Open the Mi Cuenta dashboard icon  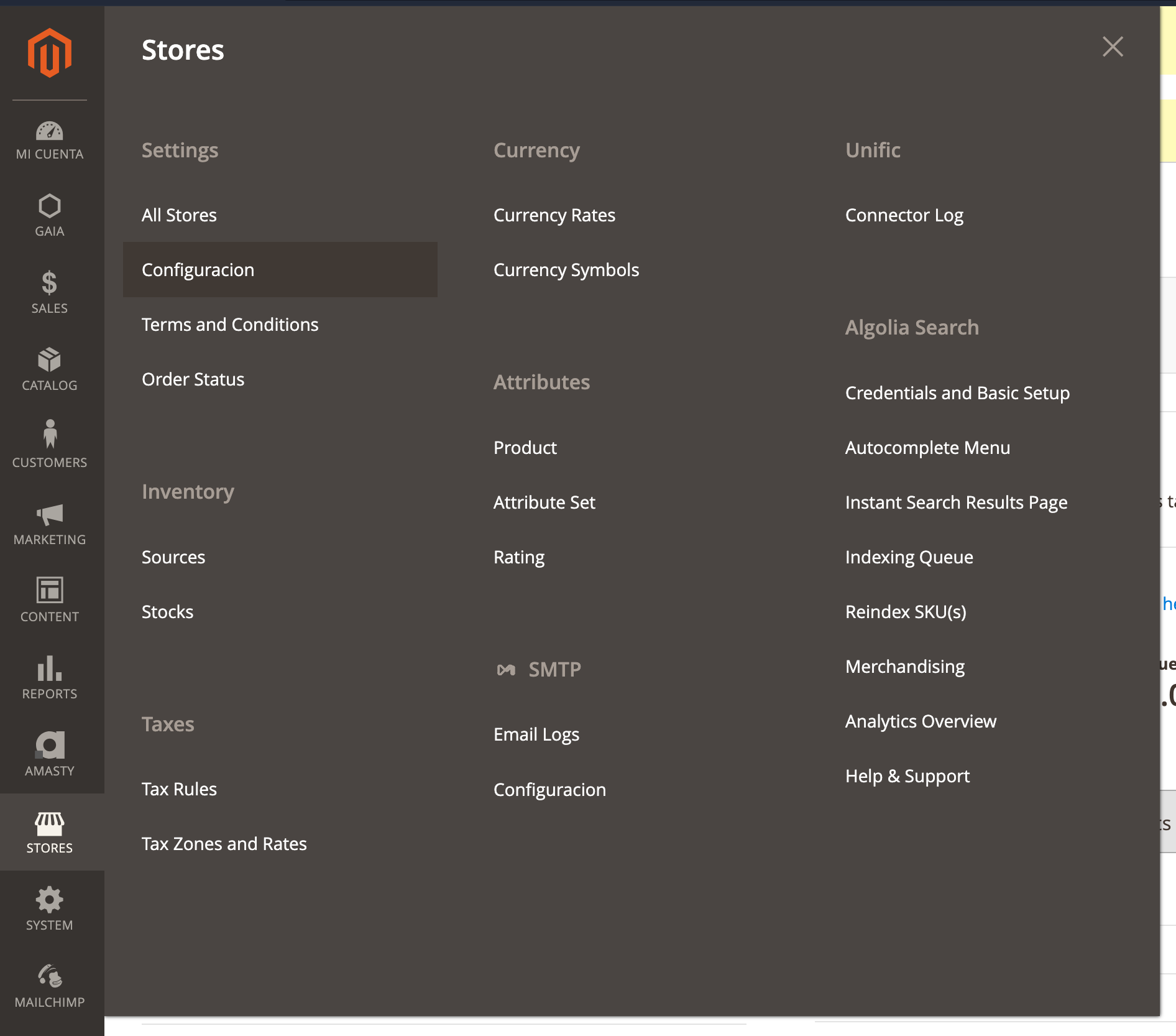coord(50,141)
